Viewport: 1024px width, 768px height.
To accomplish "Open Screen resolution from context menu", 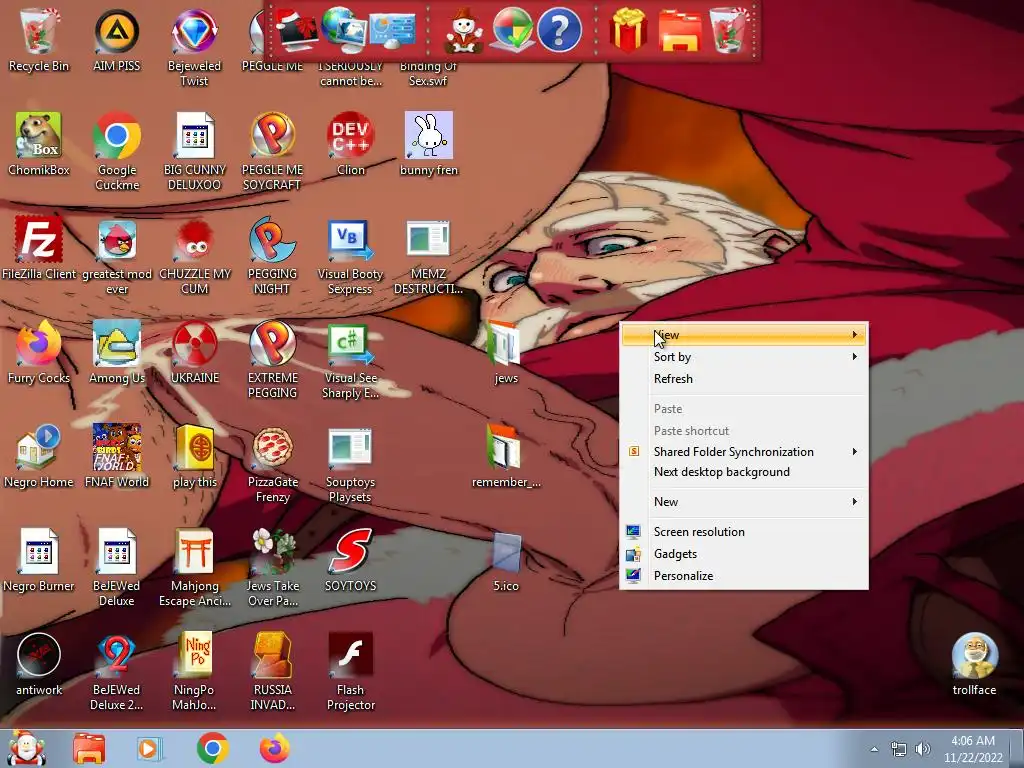I will click(744, 532).
